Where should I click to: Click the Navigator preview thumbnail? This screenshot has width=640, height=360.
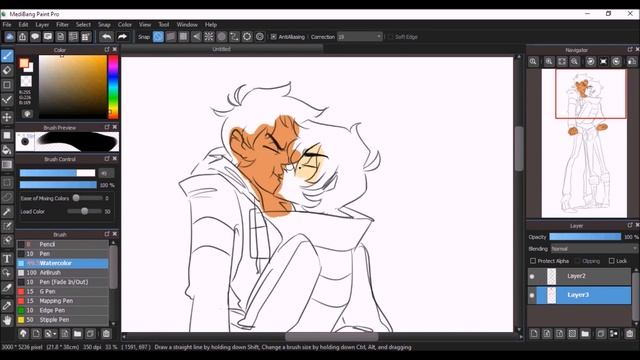584,143
